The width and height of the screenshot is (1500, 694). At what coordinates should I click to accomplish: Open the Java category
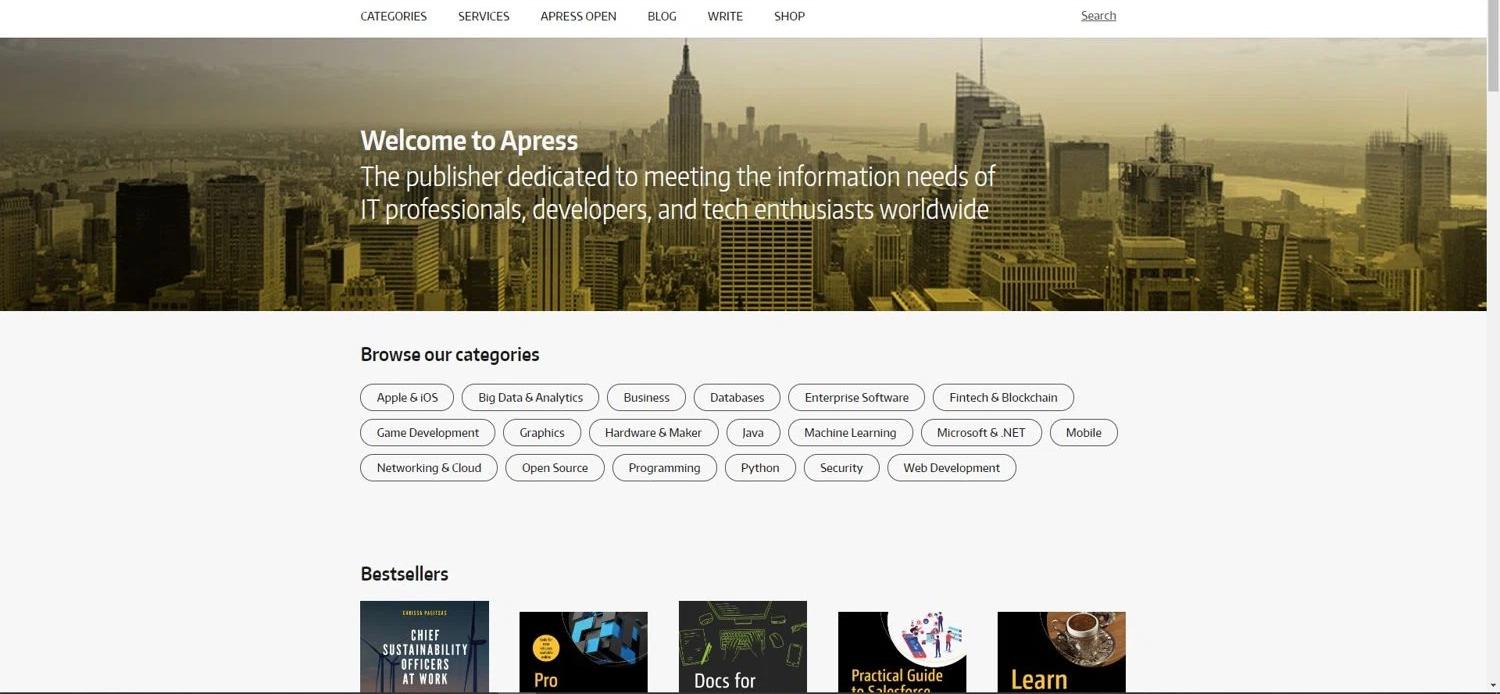[x=753, y=432]
